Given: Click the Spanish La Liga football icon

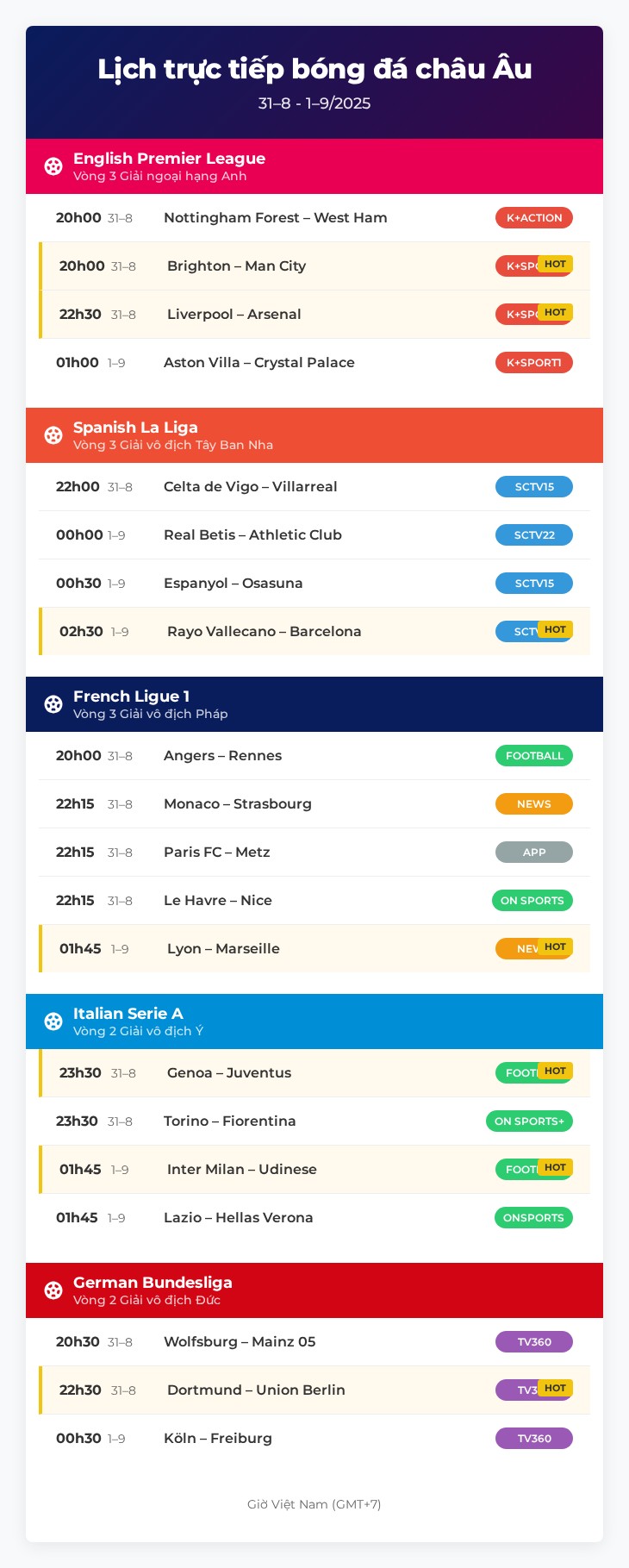Looking at the screenshot, I should coord(53,435).
